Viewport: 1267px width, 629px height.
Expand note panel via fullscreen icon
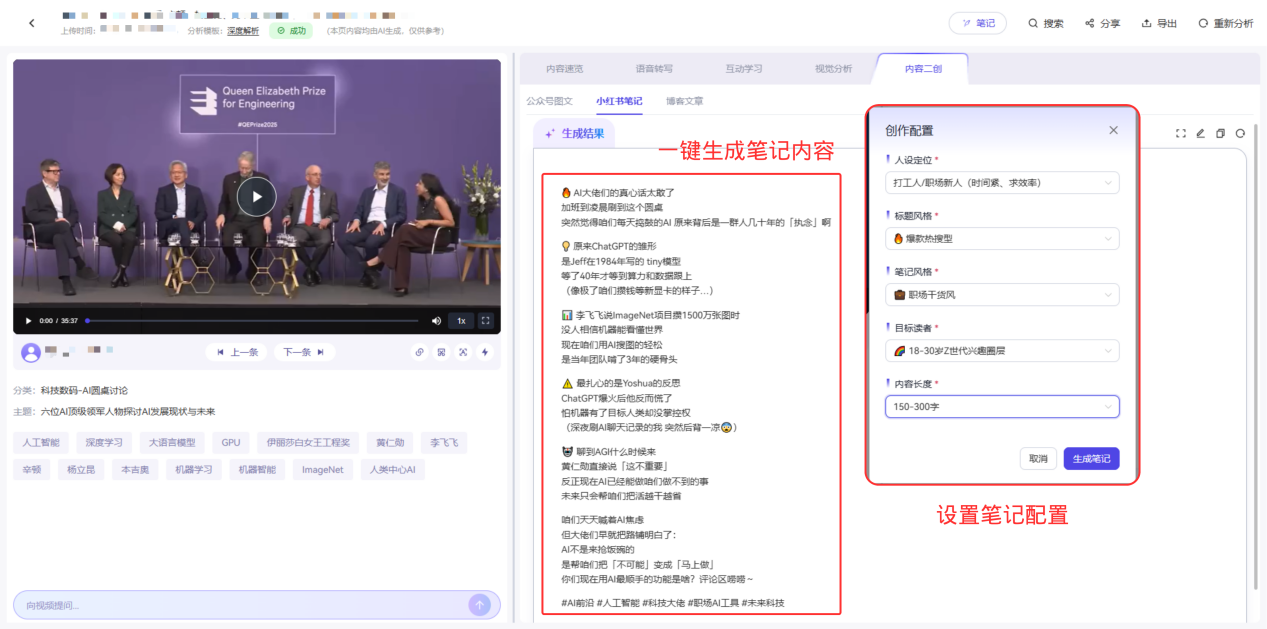(1181, 132)
